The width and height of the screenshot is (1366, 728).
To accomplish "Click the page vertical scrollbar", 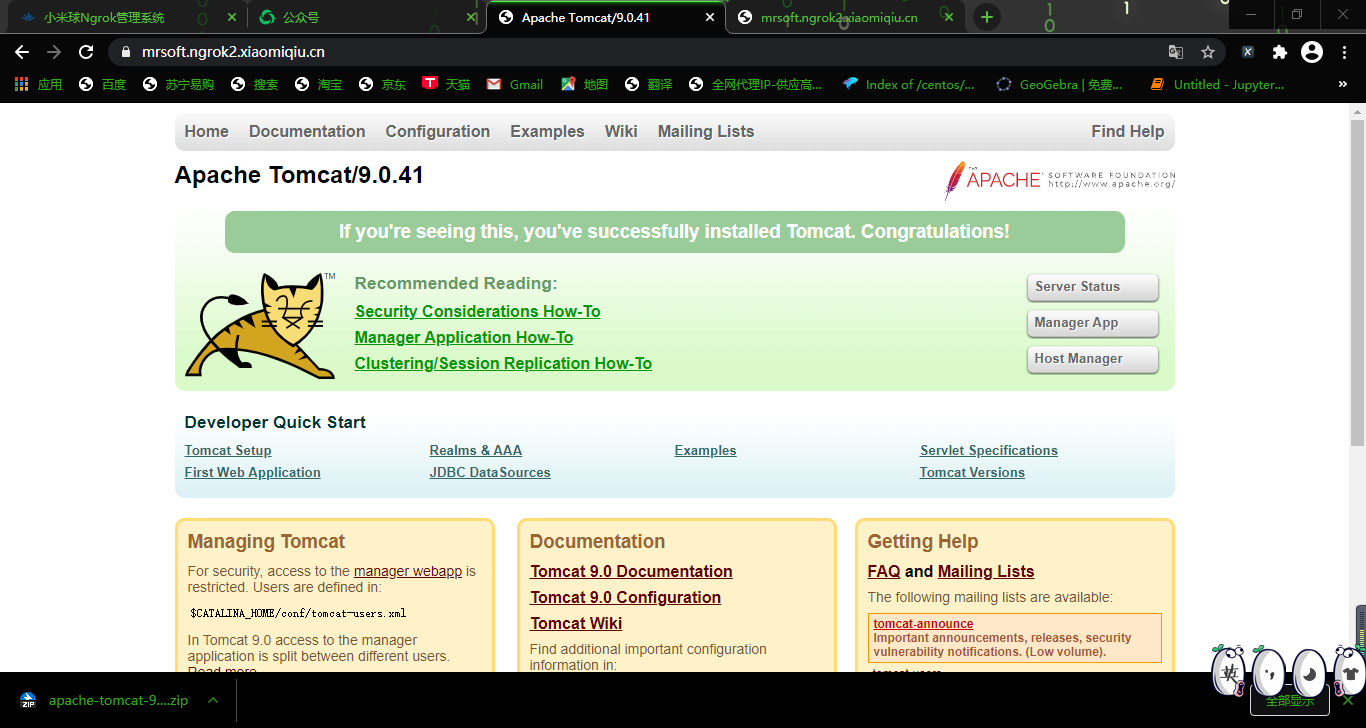I will click(1357, 282).
